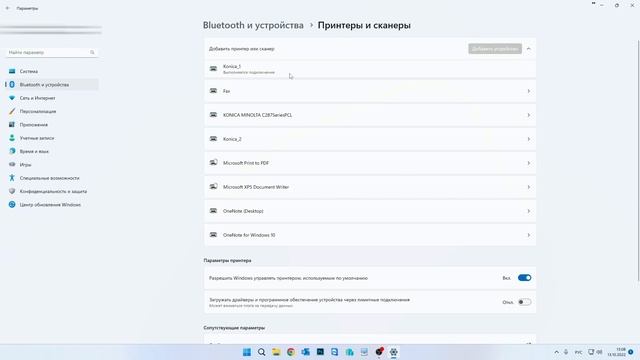This screenshot has width=640, height=360.
Task: Go back using the arrow in title bar
Action: pos(7,8)
